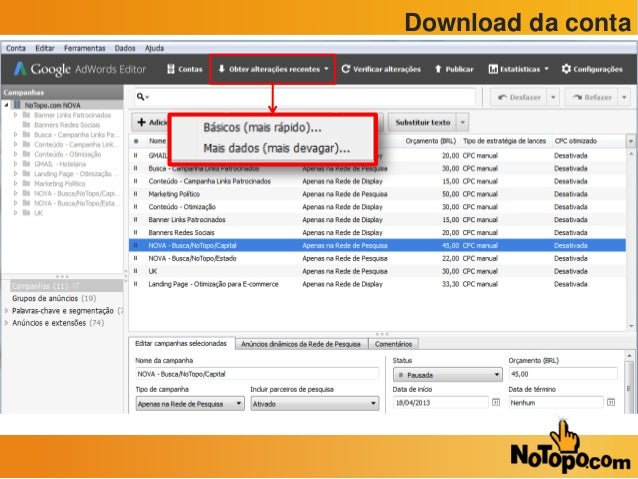
Task: Click campaign table vertical scrollbar
Action: point(631,239)
